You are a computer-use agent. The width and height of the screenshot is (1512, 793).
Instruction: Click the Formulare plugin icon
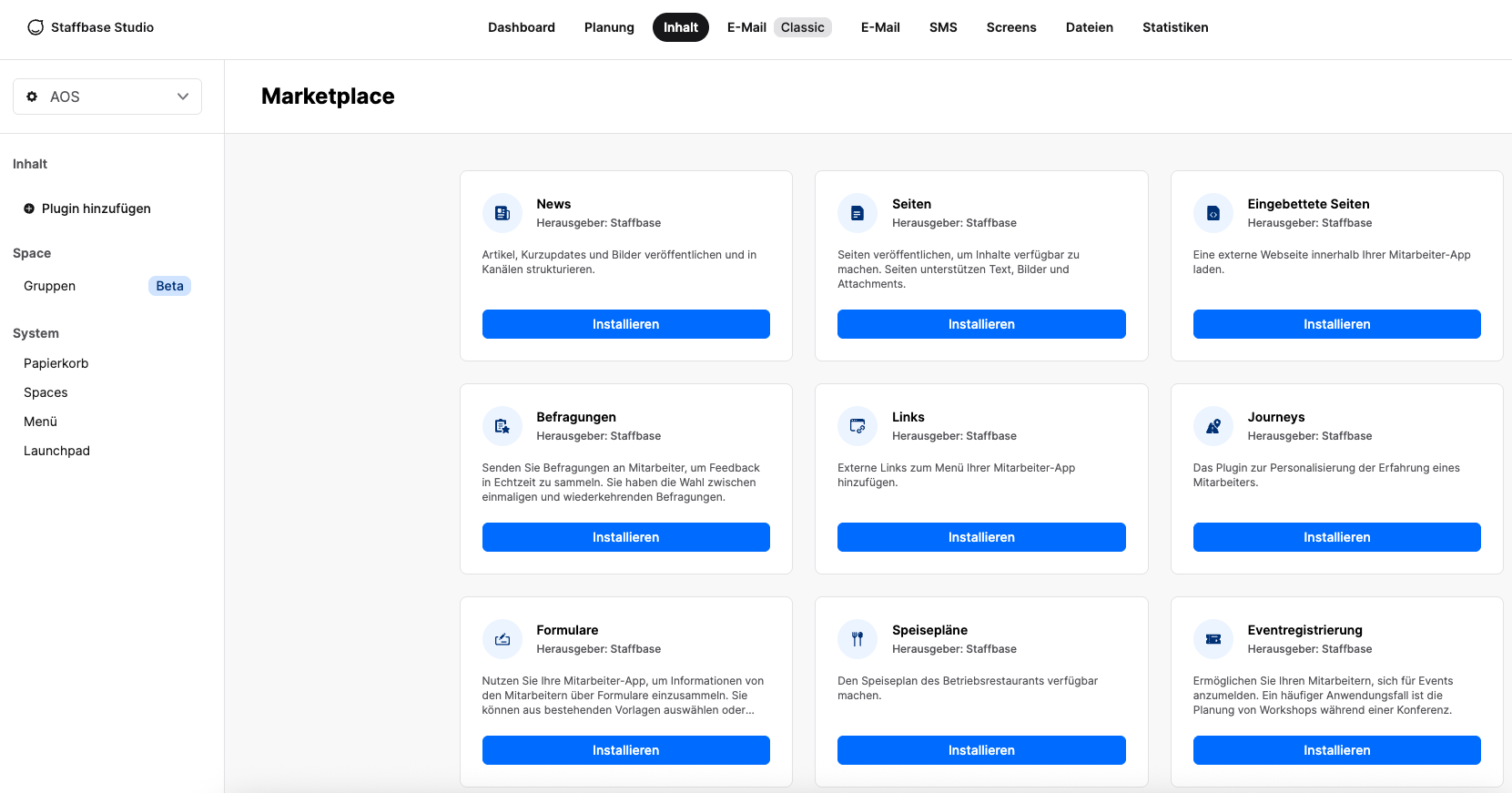pos(502,639)
